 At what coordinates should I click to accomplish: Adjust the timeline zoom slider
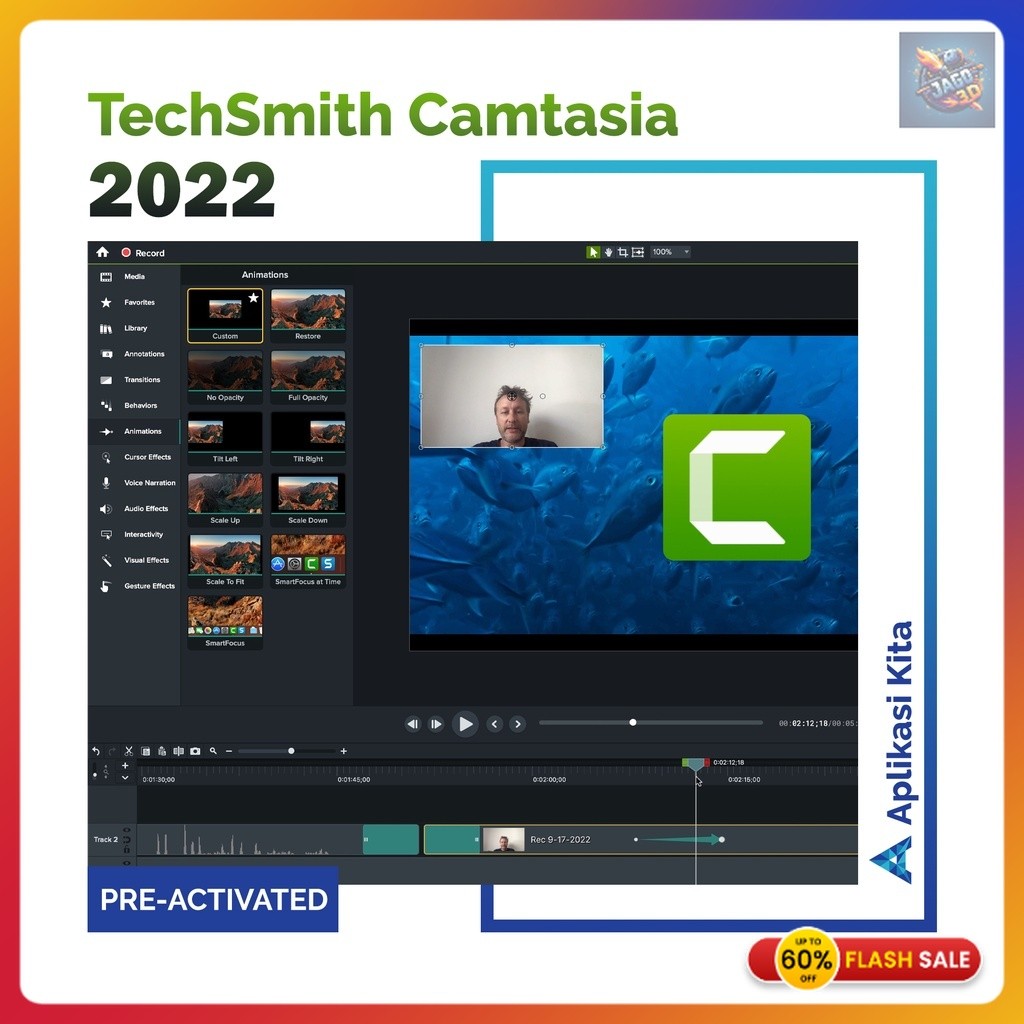coord(290,750)
